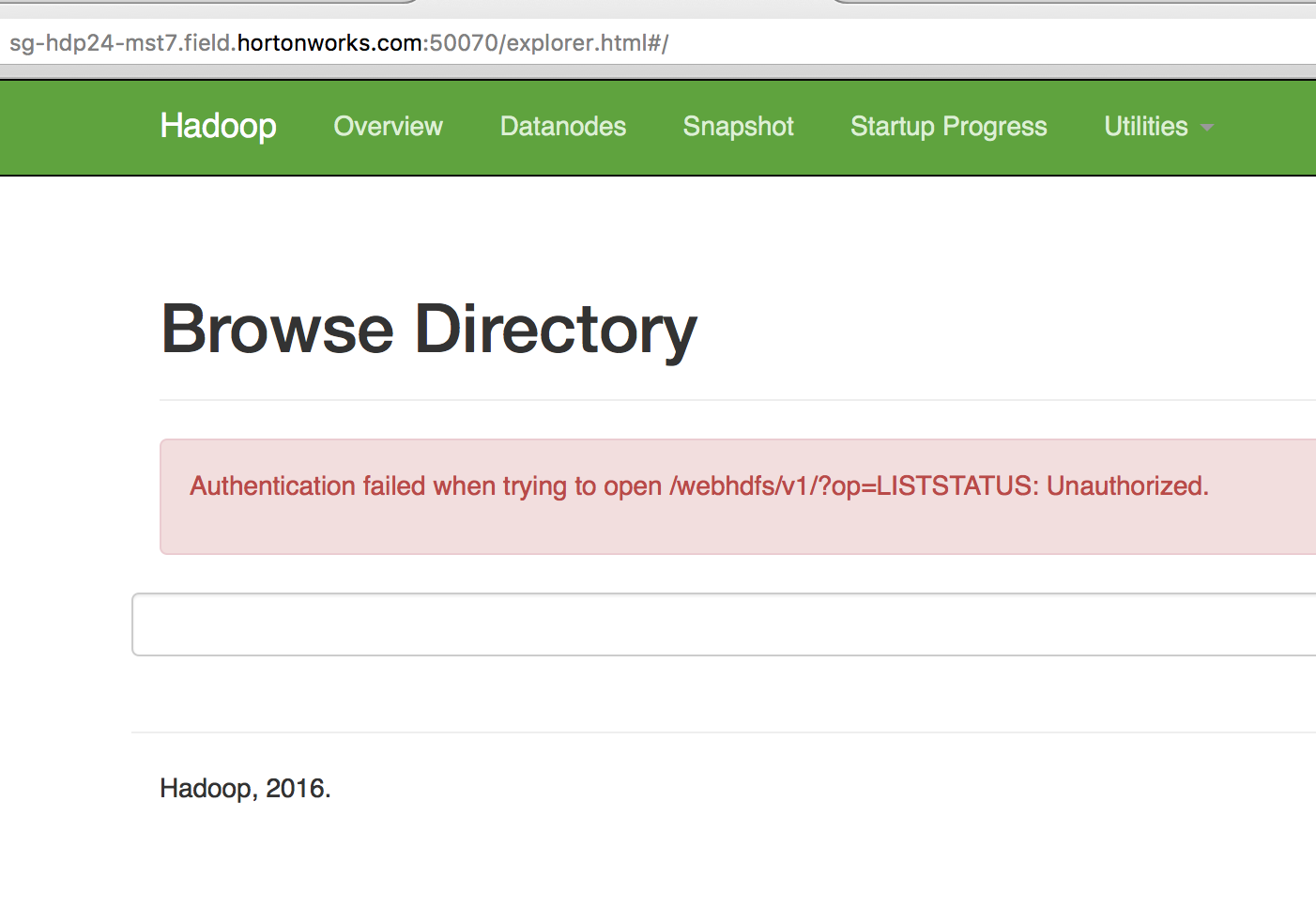Click the caret arrow beside Utilities
Image resolution: width=1316 pixels, height=909 pixels.
(x=1207, y=128)
